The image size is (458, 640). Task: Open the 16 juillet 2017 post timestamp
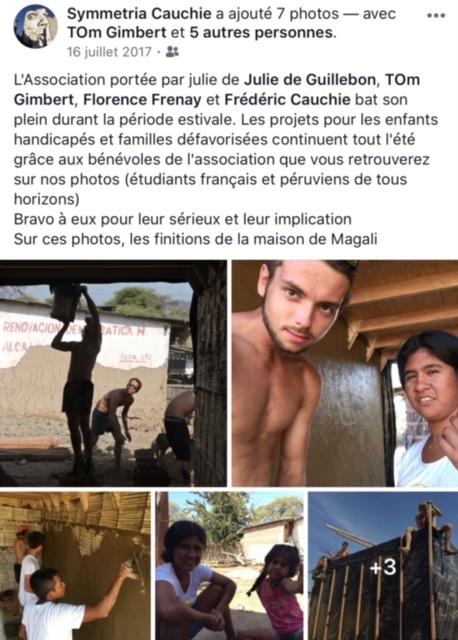coord(109,52)
